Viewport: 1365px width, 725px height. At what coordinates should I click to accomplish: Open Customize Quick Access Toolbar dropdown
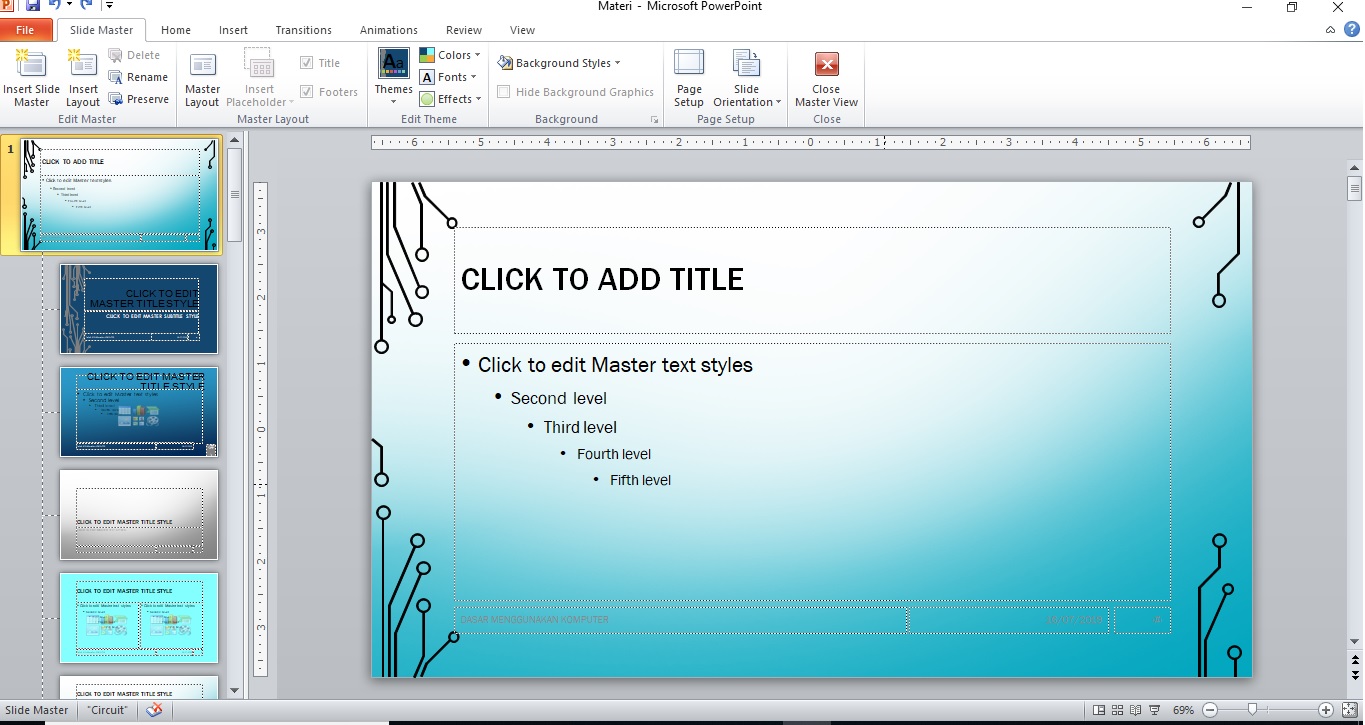(109, 6)
